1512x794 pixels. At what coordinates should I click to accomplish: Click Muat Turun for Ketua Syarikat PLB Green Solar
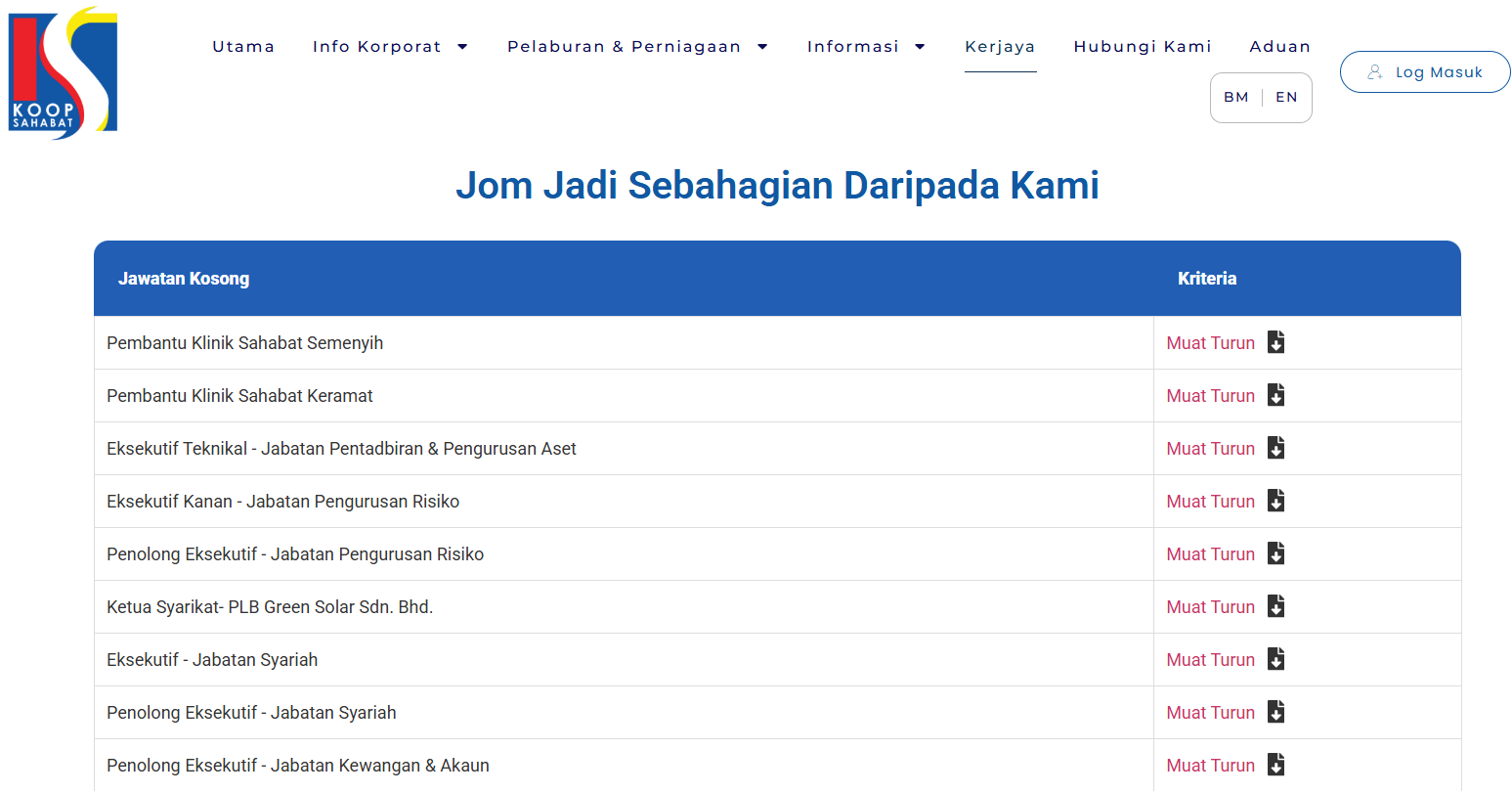coord(1211,607)
